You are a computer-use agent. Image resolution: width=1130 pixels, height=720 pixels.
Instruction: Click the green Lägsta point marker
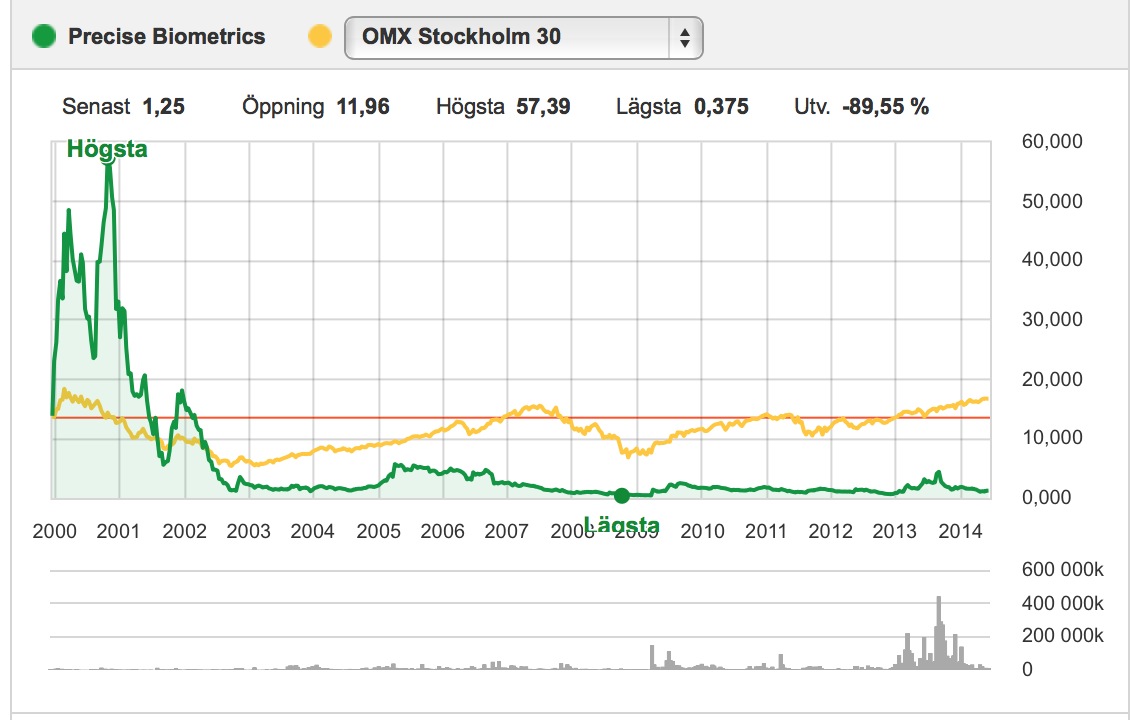[621, 495]
